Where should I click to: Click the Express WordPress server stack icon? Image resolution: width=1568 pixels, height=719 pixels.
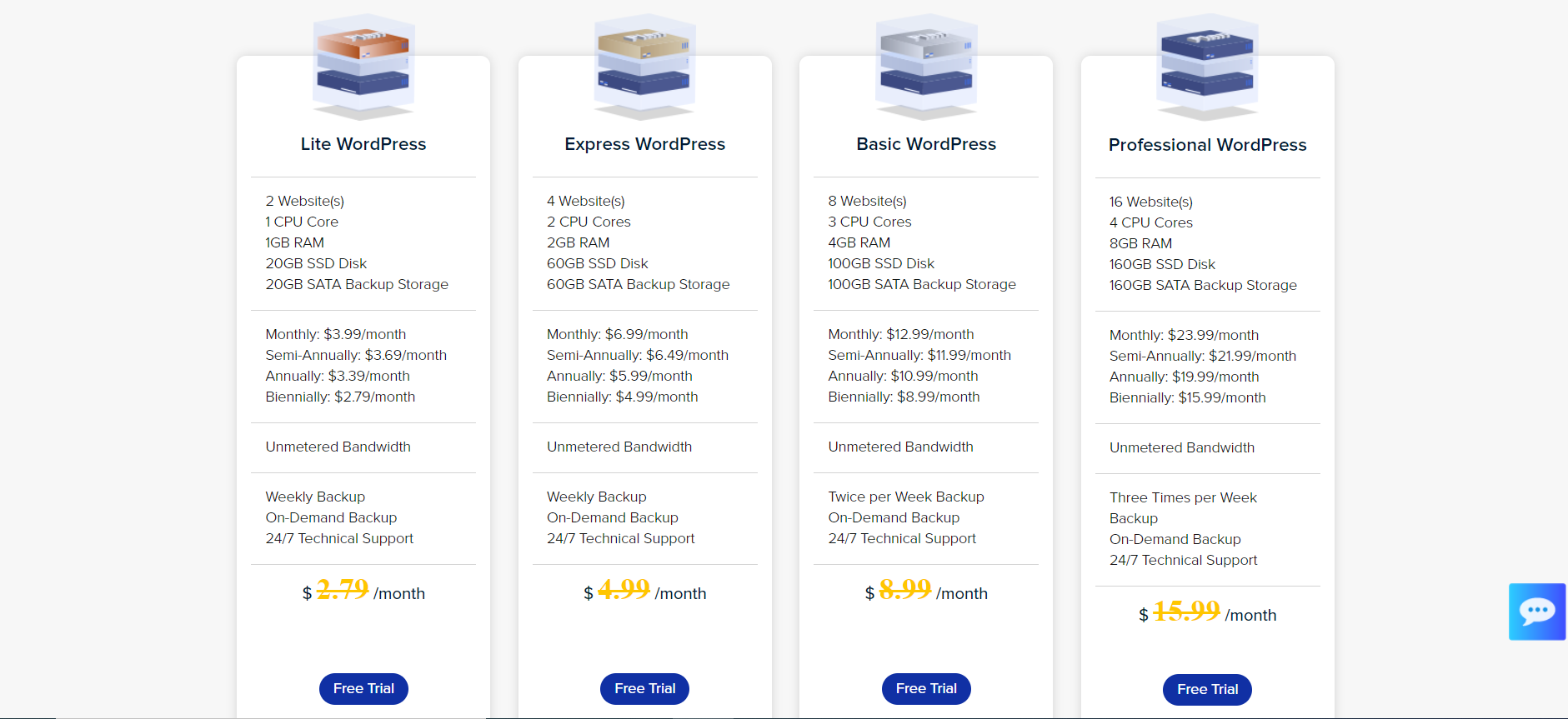(644, 66)
